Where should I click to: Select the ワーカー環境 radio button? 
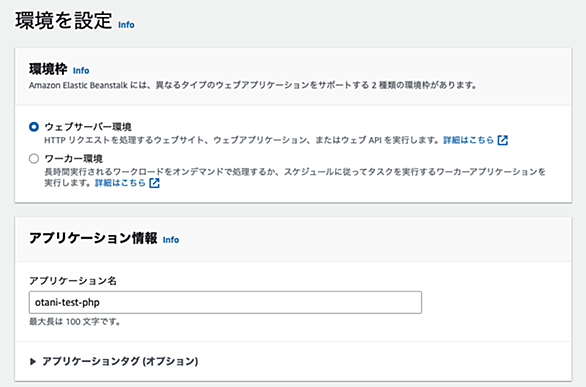34,159
